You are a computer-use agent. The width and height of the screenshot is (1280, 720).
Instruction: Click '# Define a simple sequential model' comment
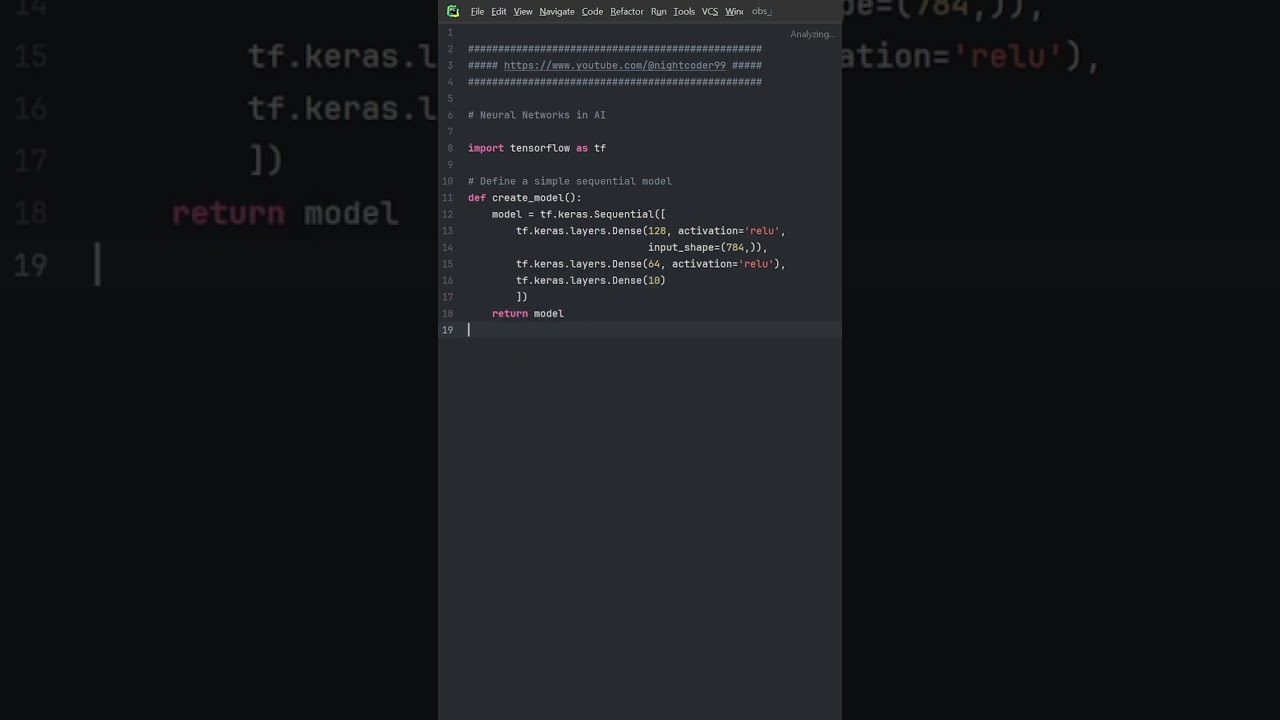570,181
